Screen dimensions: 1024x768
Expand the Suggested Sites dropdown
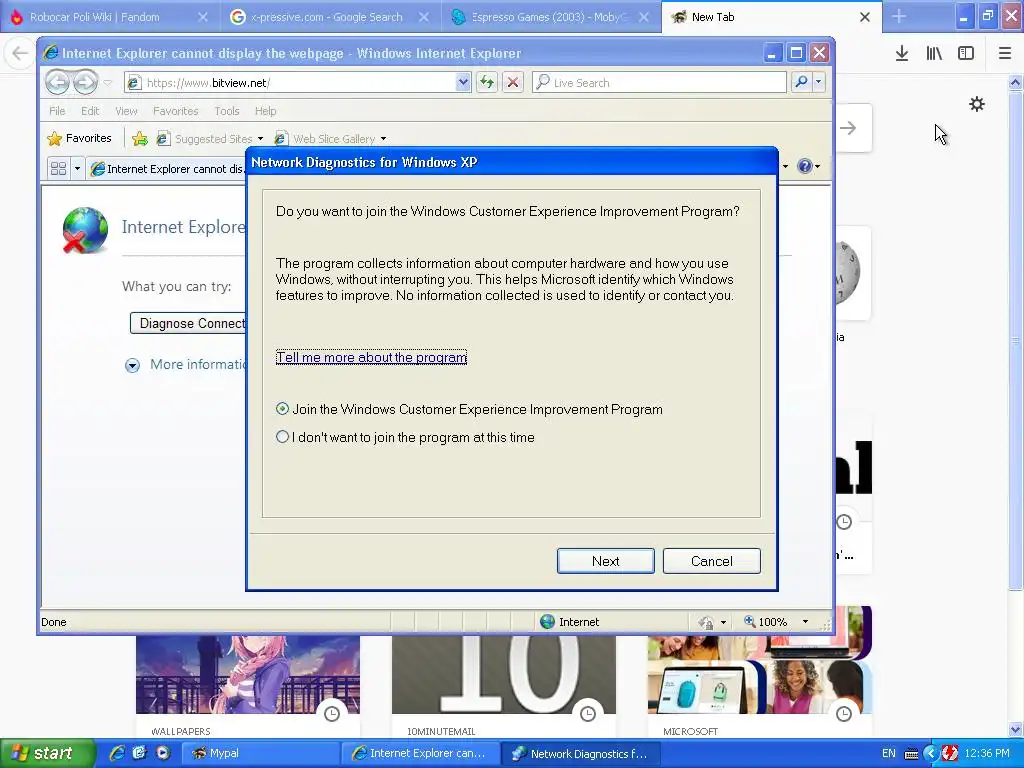[x=260, y=138]
